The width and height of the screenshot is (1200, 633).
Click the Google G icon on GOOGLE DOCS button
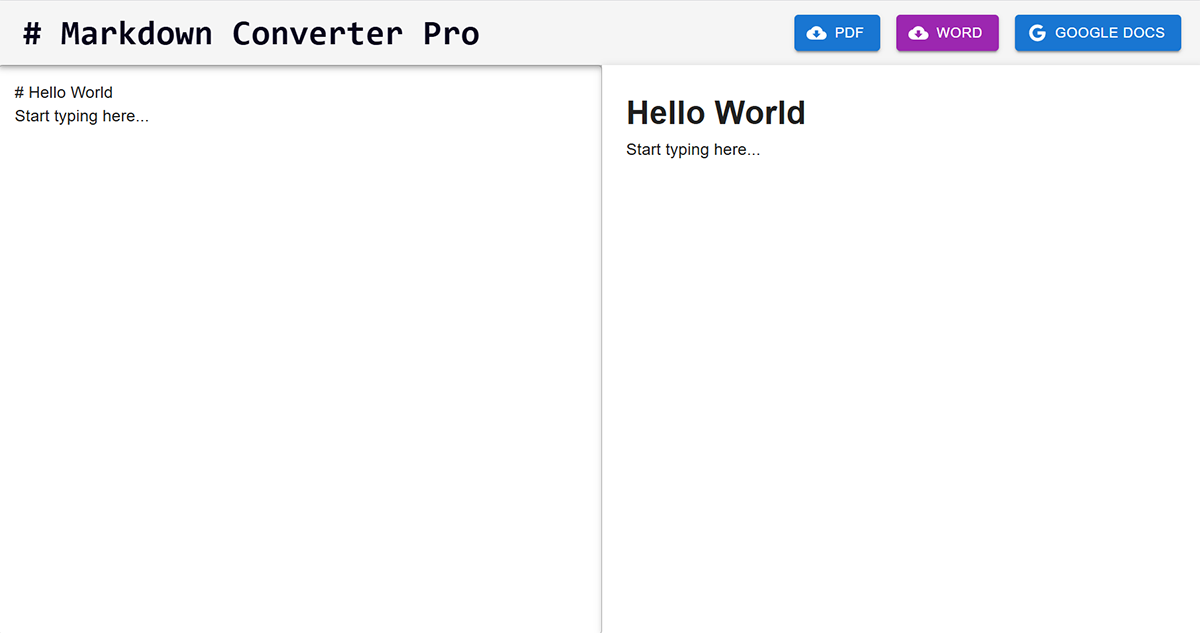pyautogui.click(x=1037, y=32)
